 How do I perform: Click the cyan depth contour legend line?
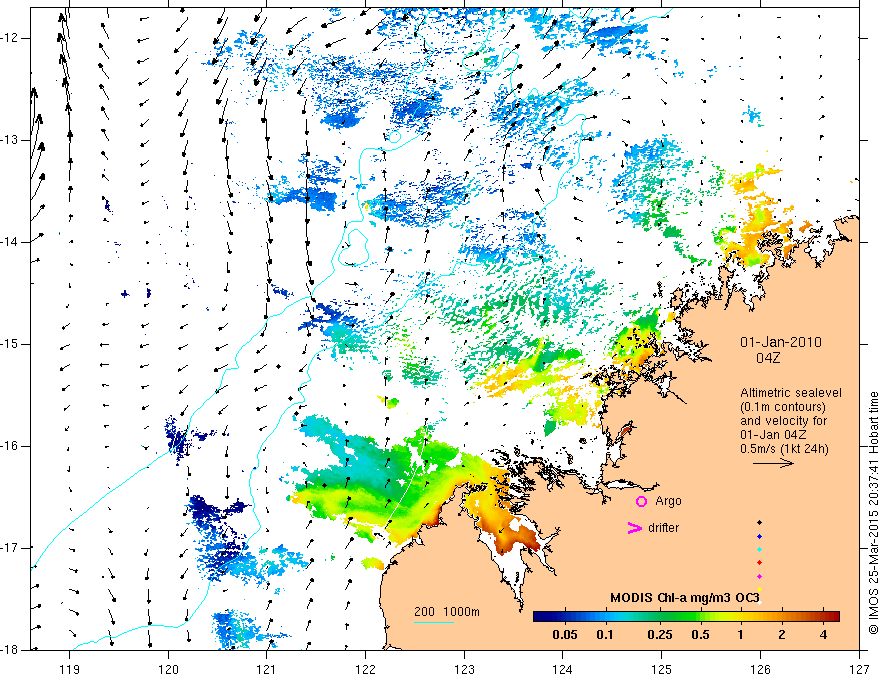tap(434, 622)
